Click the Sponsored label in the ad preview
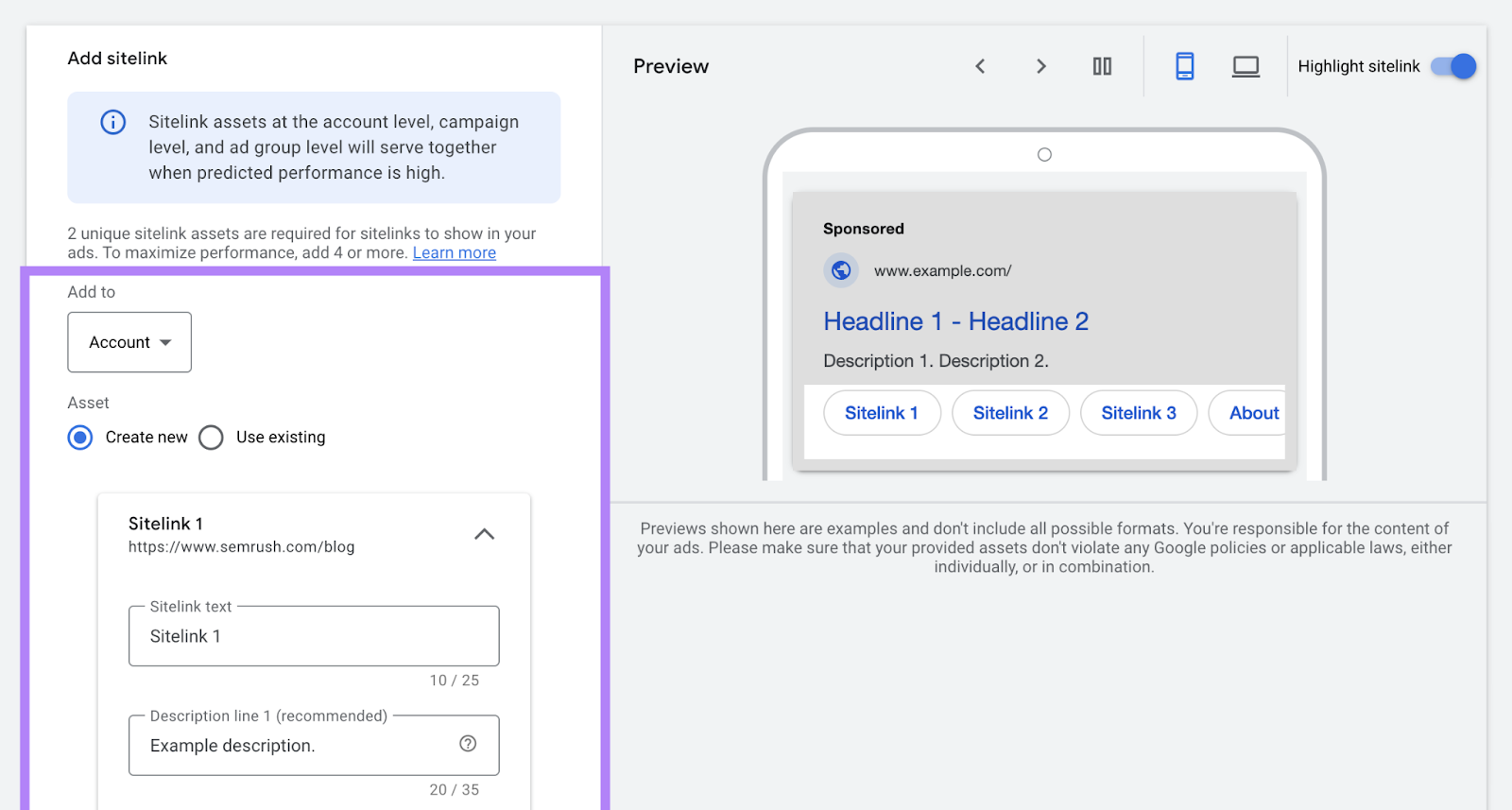The width and height of the screenshot is (1512, 810). tap(864, 229)
